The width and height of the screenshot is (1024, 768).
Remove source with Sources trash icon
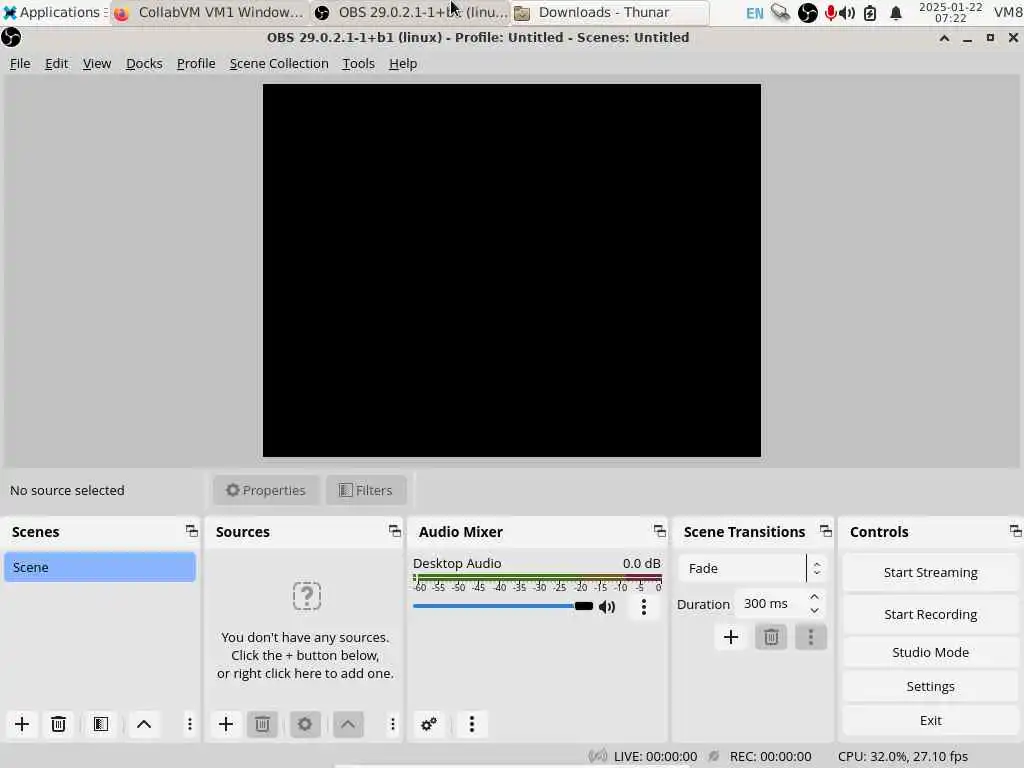[262, 724]
